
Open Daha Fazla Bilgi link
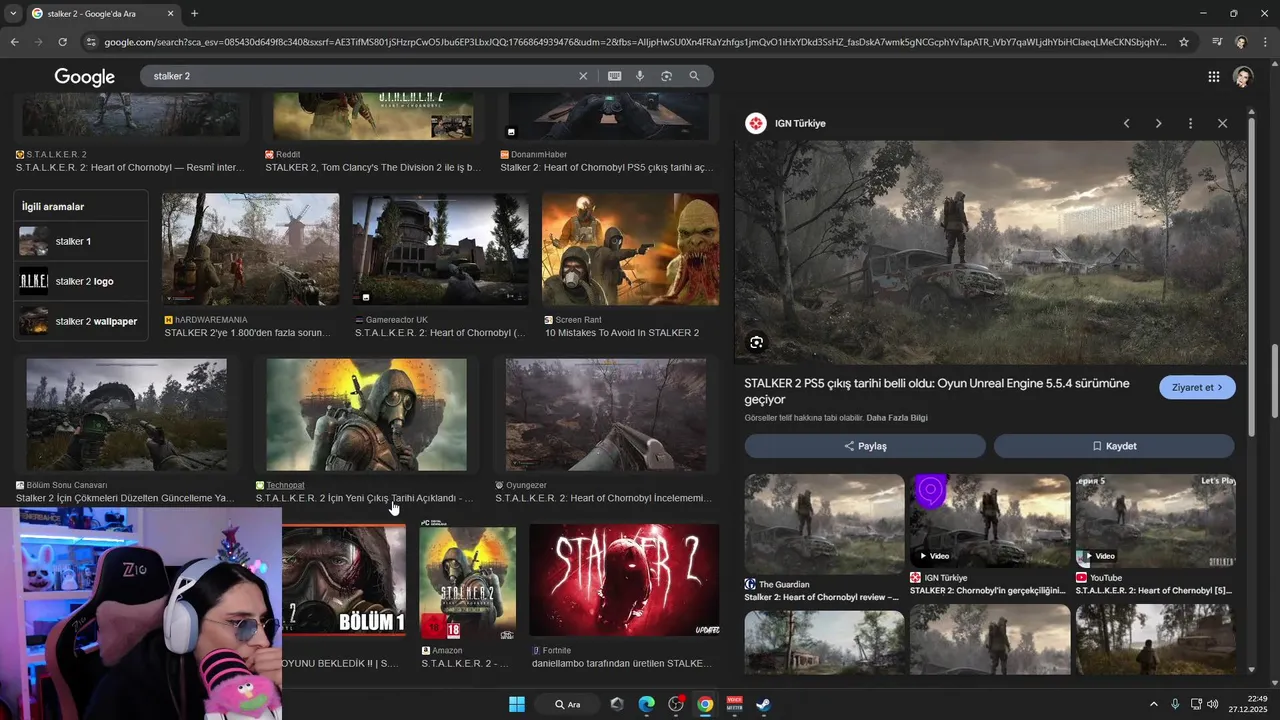[897, 418]
